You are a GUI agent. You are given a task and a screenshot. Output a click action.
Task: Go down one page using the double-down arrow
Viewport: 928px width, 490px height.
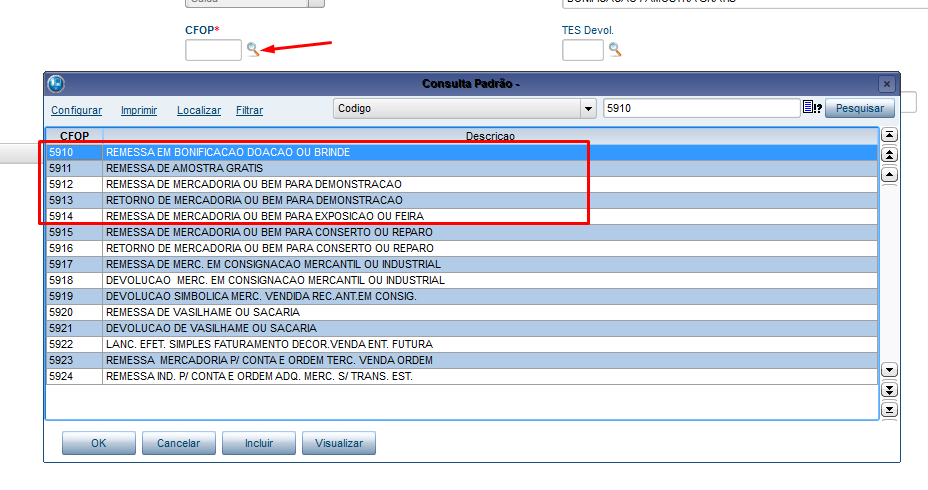pos(889,390)
